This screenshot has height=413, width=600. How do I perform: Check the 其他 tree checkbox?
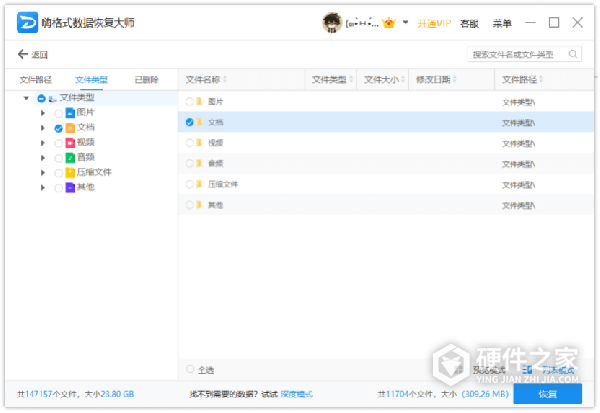point(59,188)
